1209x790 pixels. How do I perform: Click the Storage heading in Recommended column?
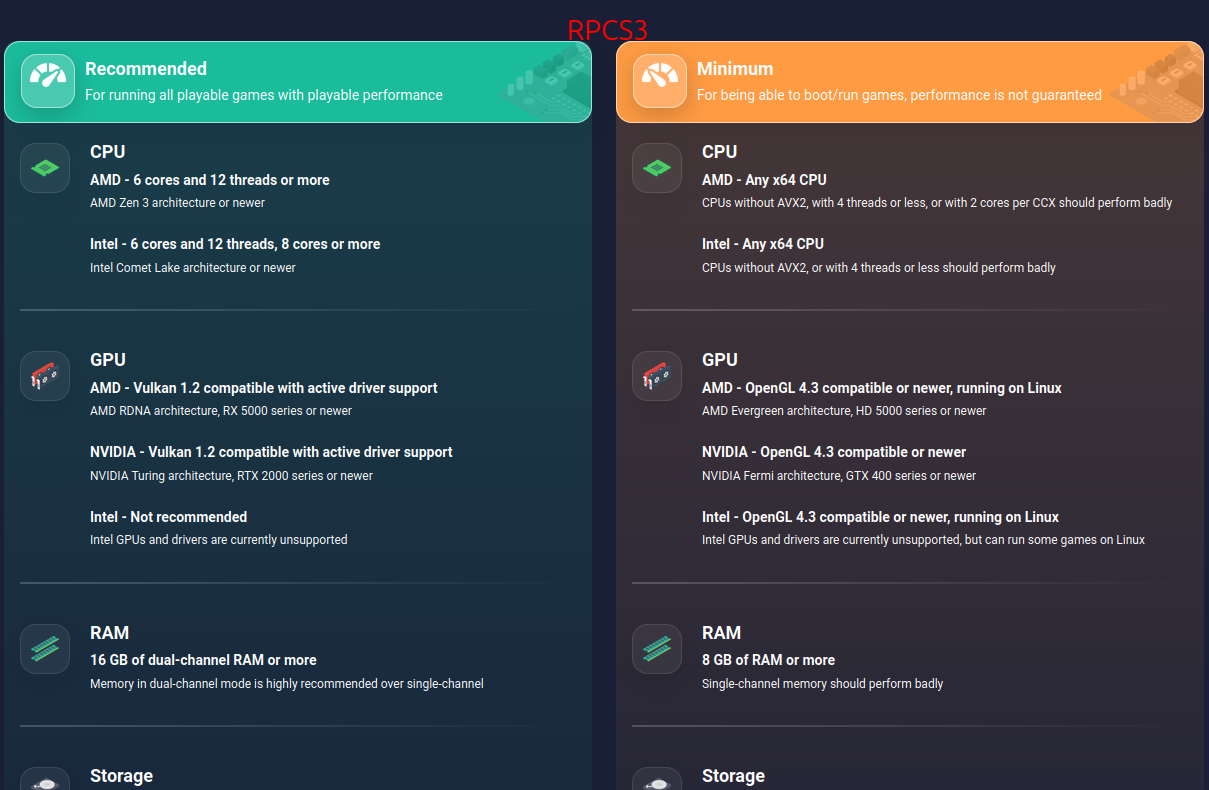coord(121,776)
